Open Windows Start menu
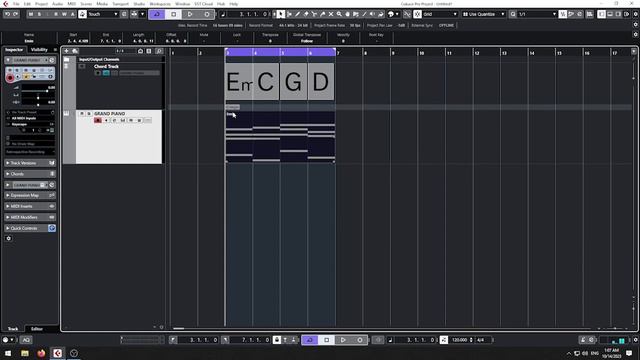This screenshot has height=360, width=640. (x=8, y=353)
